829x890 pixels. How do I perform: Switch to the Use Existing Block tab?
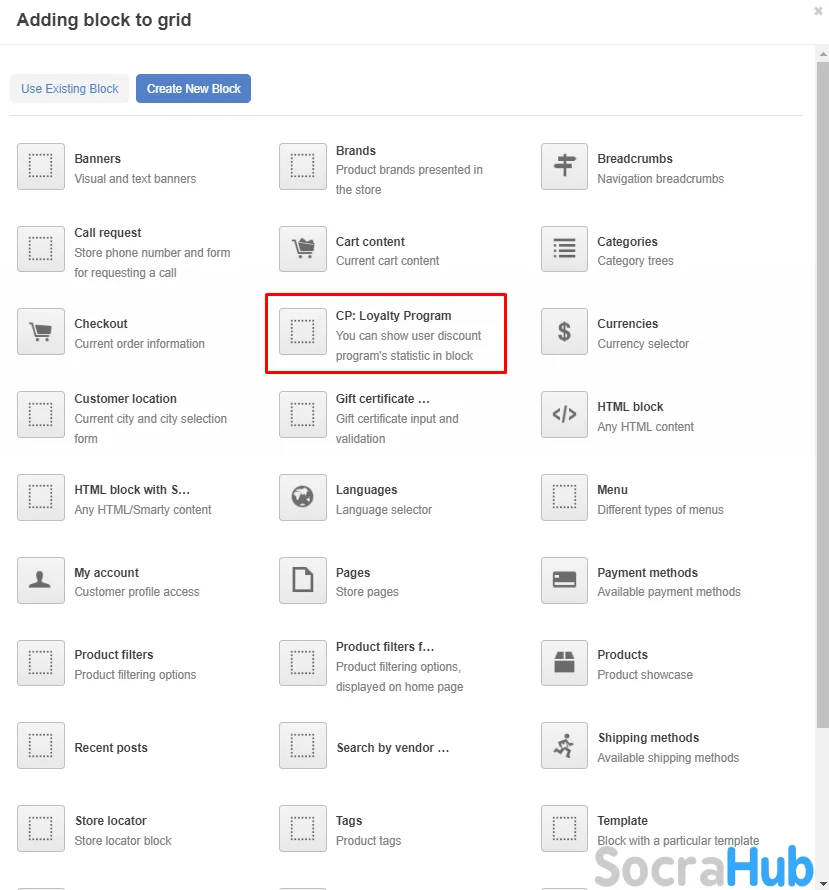point(70,89)
